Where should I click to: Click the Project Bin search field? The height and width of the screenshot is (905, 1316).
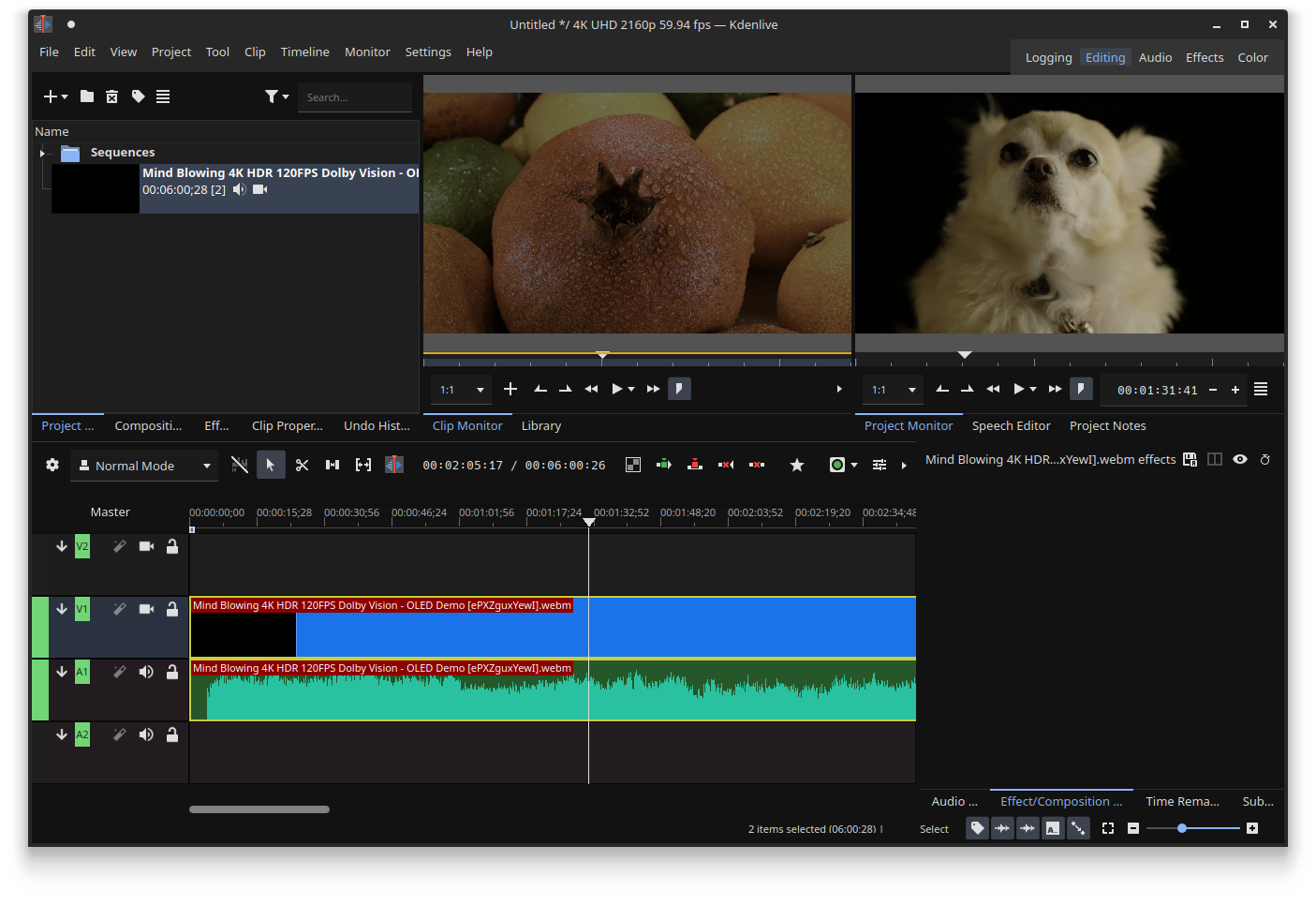coord(354,97)
